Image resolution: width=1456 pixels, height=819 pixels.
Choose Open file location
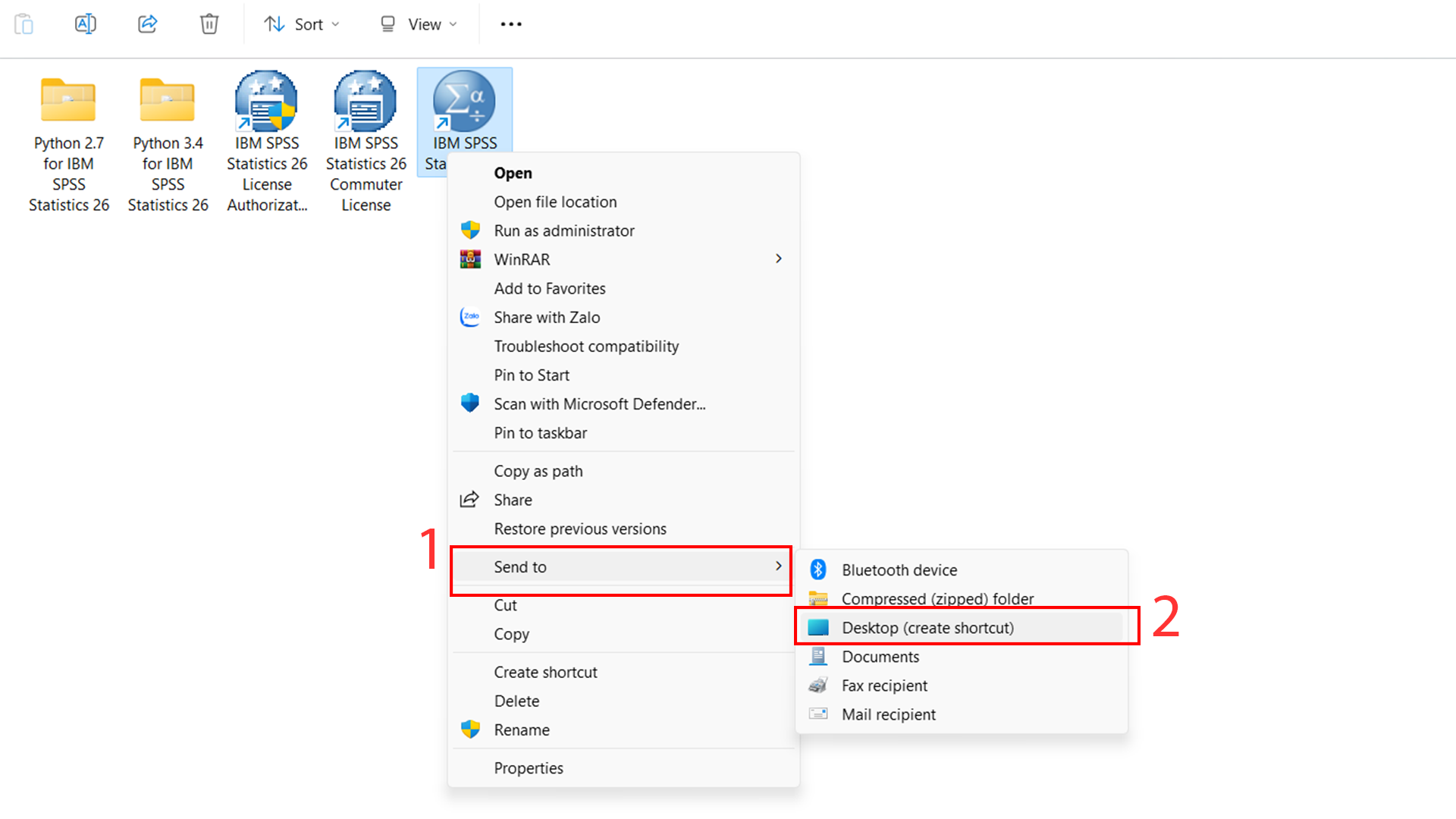click(623, 202)
